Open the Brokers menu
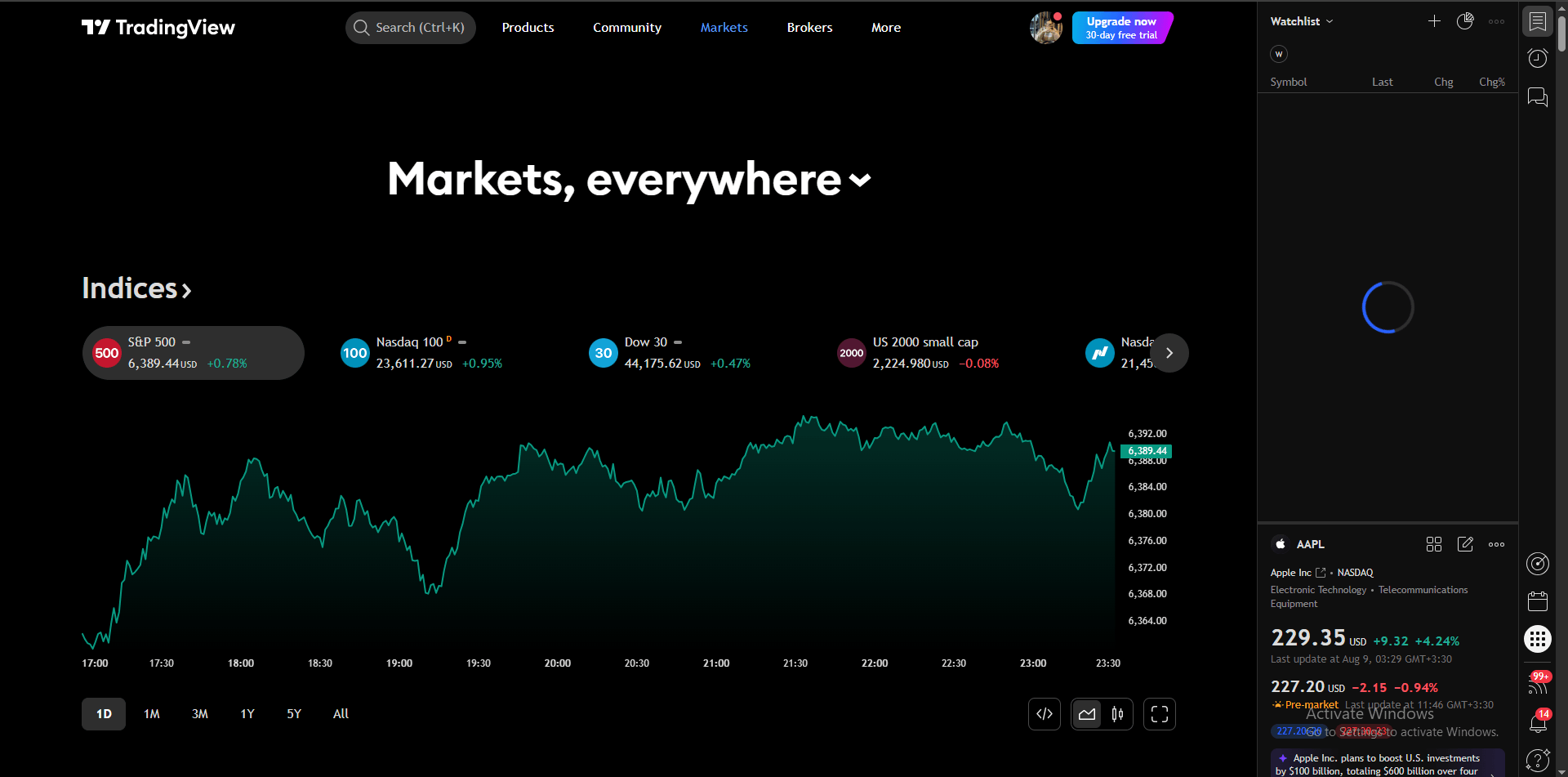Image resolution: width=1568 pixels, height=777 pixels. pos(809,28)
